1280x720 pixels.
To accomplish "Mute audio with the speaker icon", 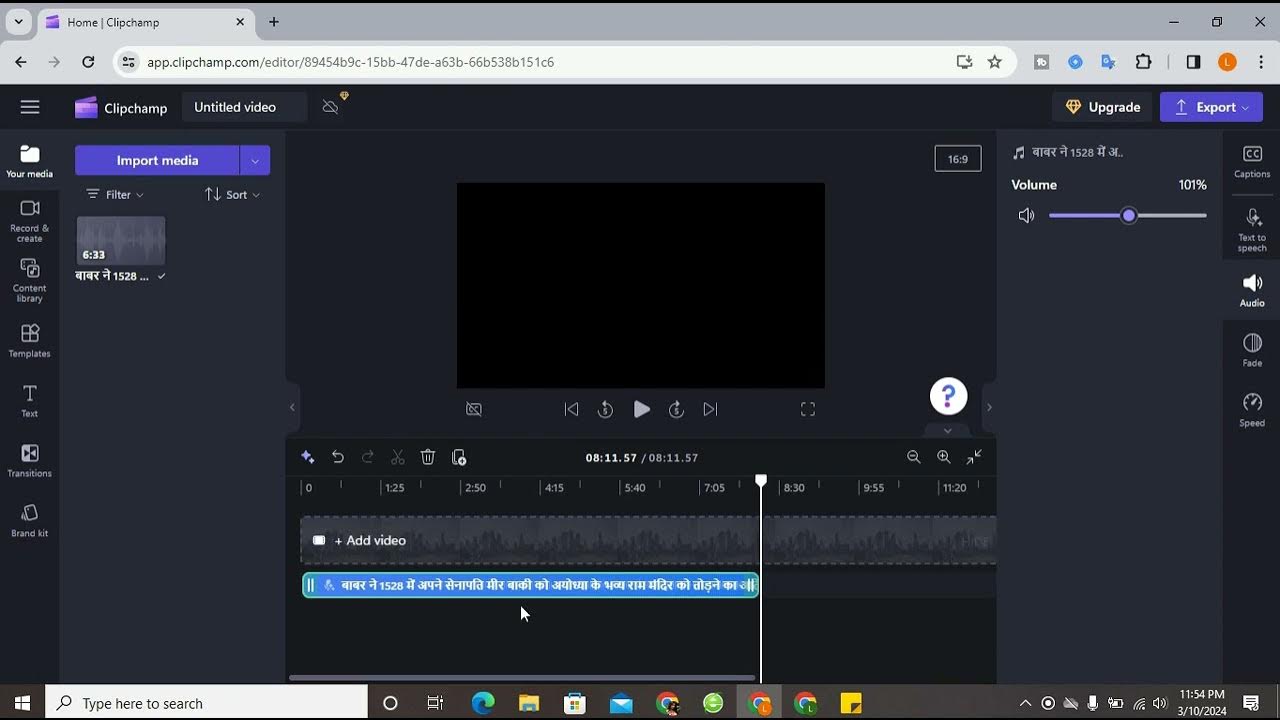I will pyautogui.click(x=1026, y=216).
